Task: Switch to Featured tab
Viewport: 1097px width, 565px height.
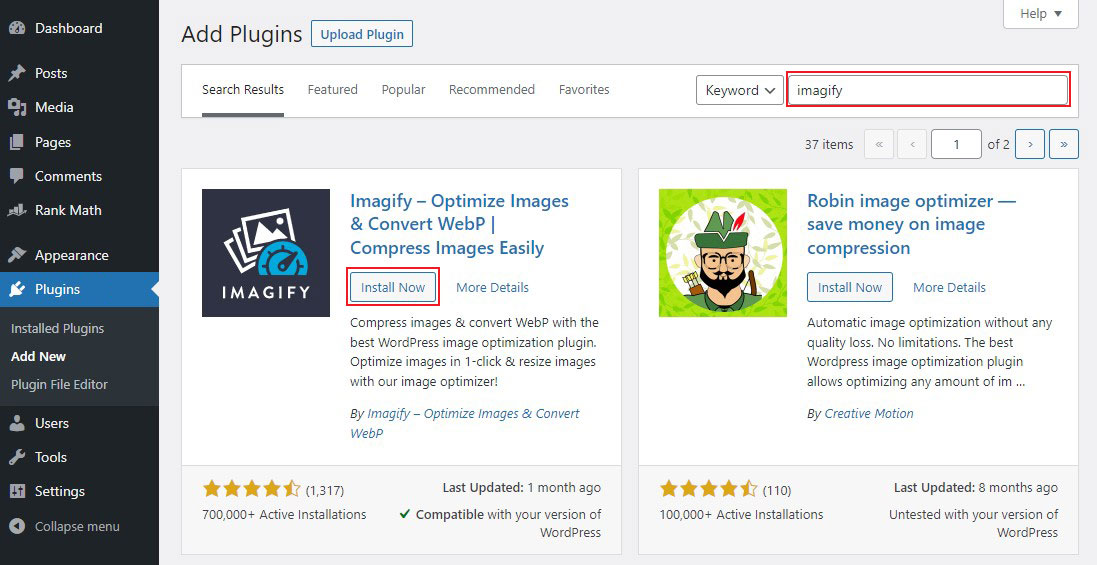Action: coord(332,90)
